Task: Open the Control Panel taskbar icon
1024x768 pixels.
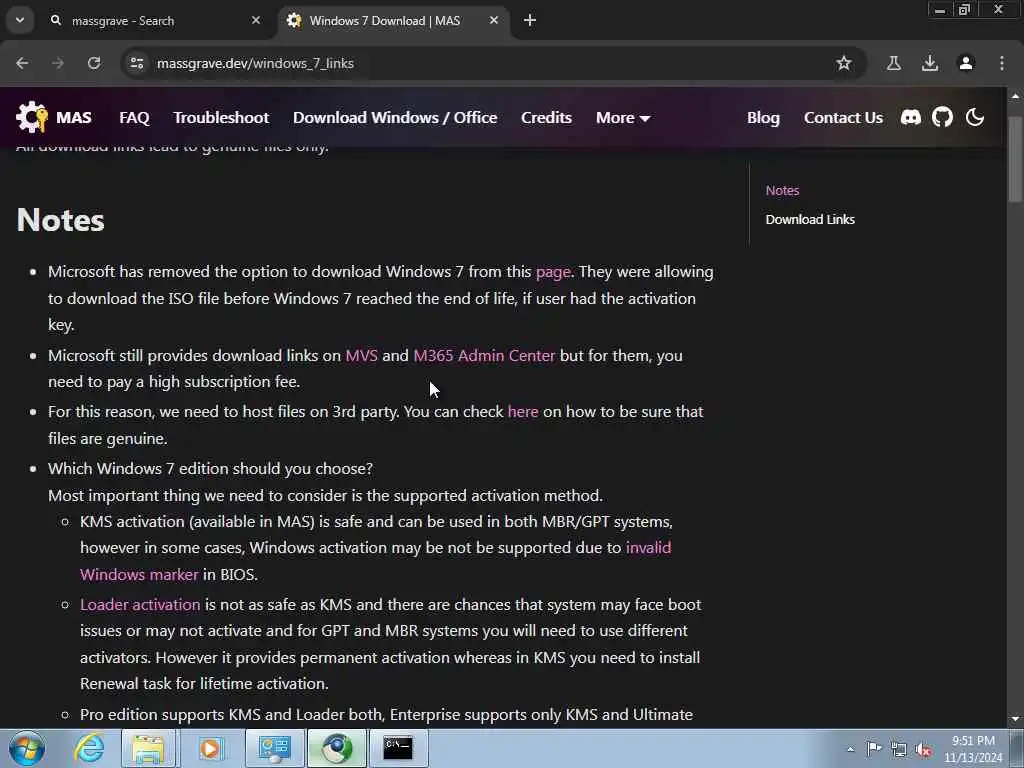Action: click(274, 748)
